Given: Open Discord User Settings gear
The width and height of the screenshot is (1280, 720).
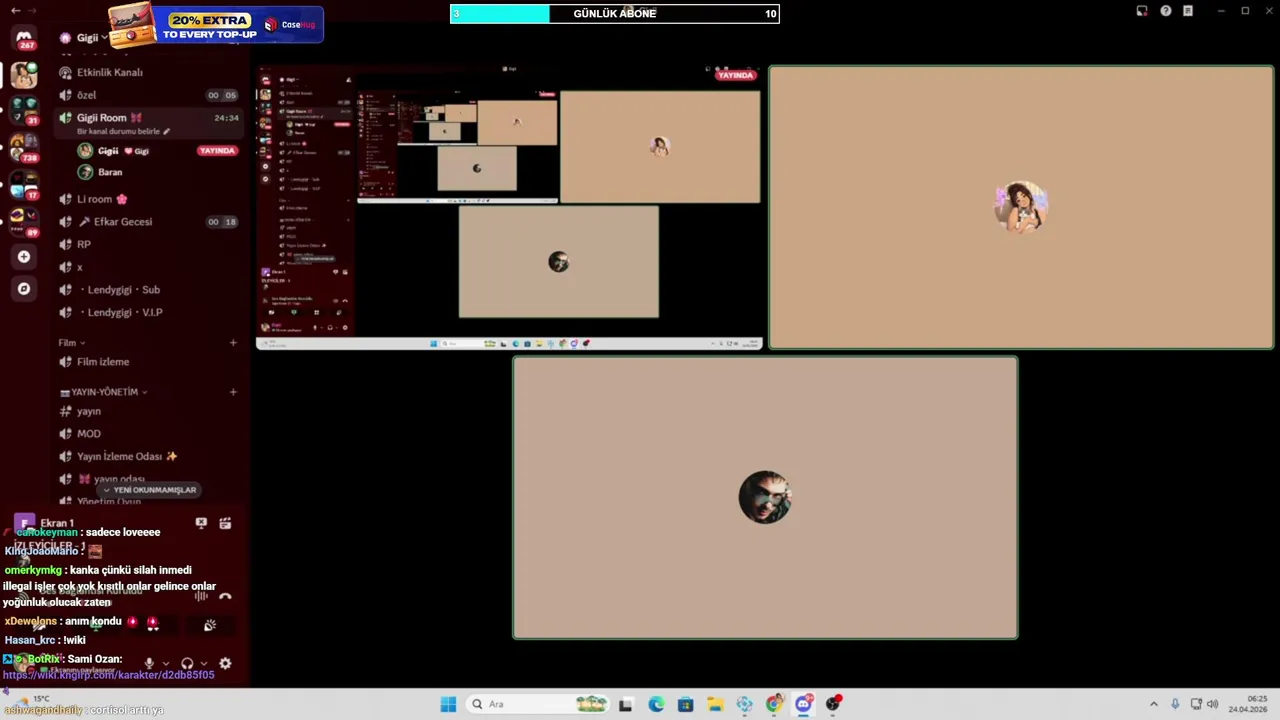Looking at the screenshot, I should pyautogui.click(x=225, y=663).
